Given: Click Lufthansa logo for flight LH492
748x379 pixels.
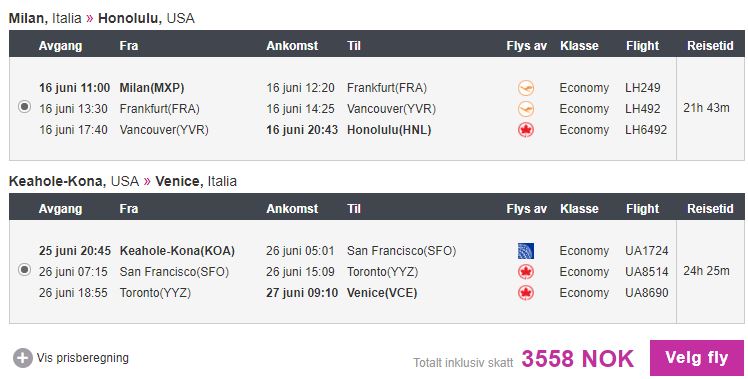Looking at the screenshot, I should tap(526, 109).
